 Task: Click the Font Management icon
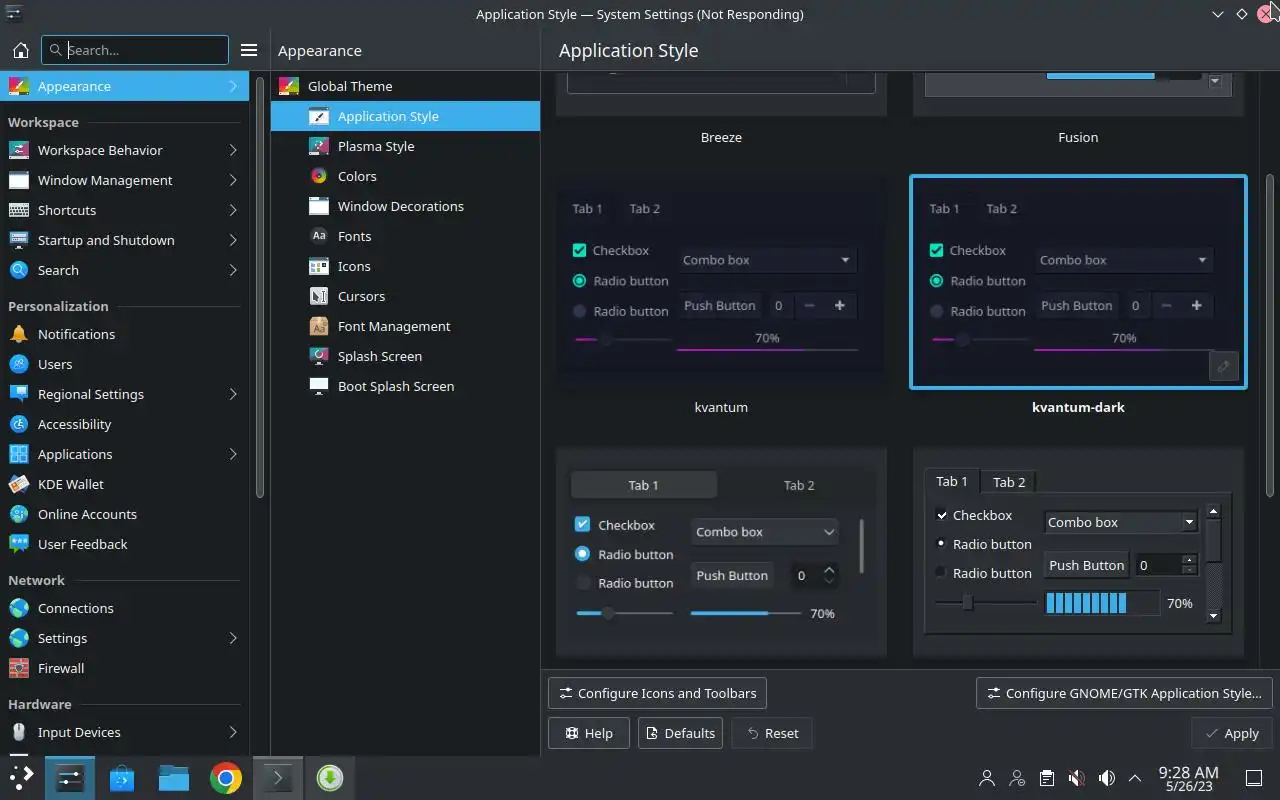pyautogui.click(x=319, y=326)
